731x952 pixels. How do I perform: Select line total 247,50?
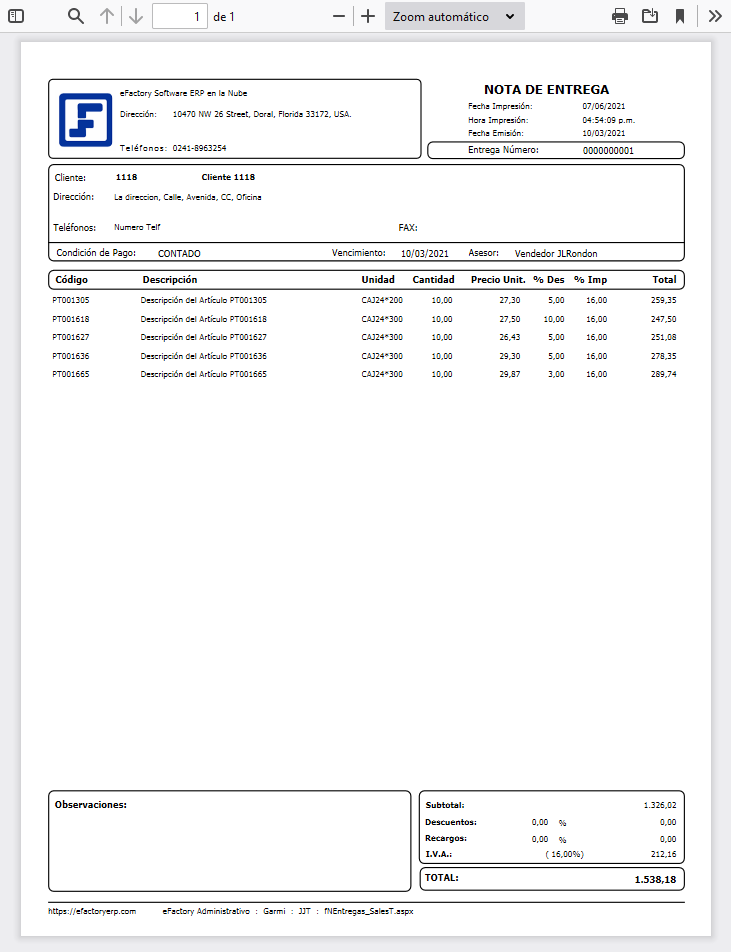(x=664, y=319)
